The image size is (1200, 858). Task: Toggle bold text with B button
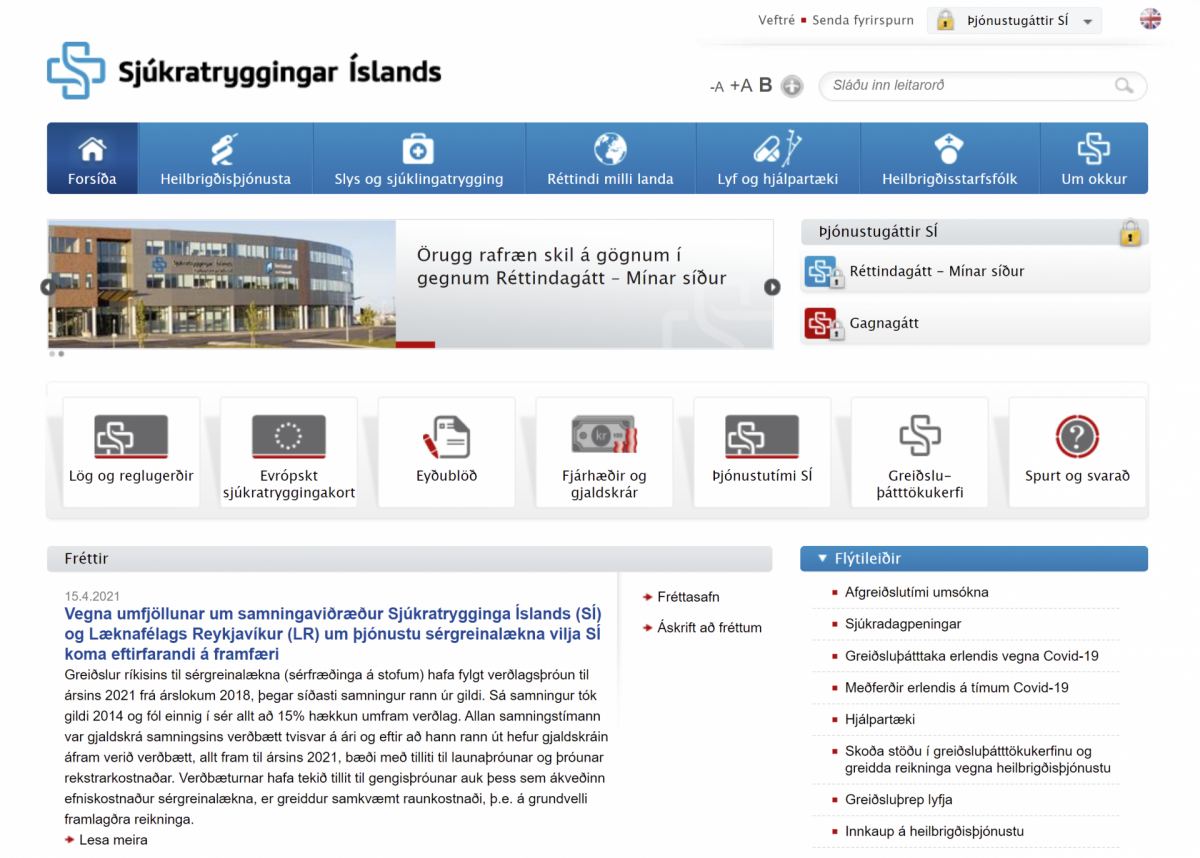coord(765,85)
